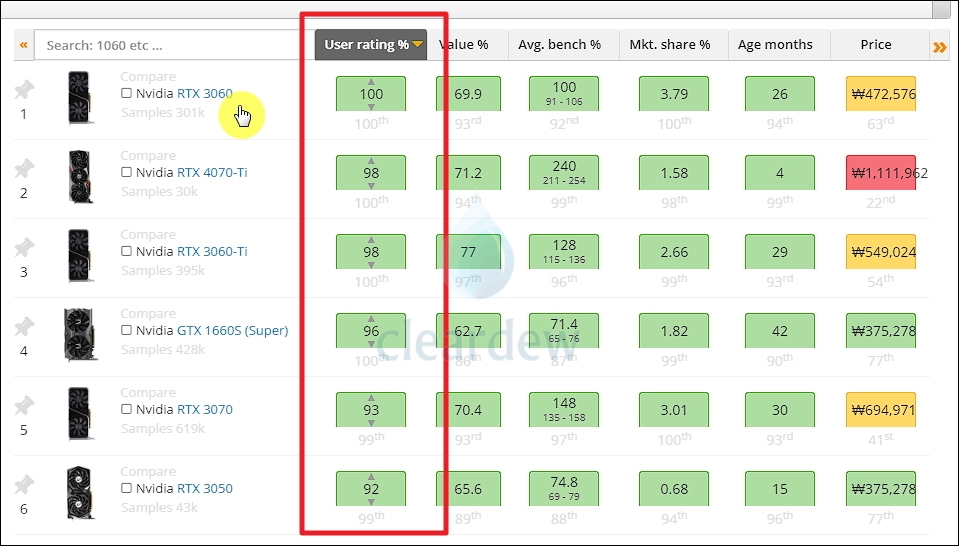Screen dimensions: 959x546
Task: Check the RTX 3060-Ti compare checkbox
Action: [x=127, y=251]
